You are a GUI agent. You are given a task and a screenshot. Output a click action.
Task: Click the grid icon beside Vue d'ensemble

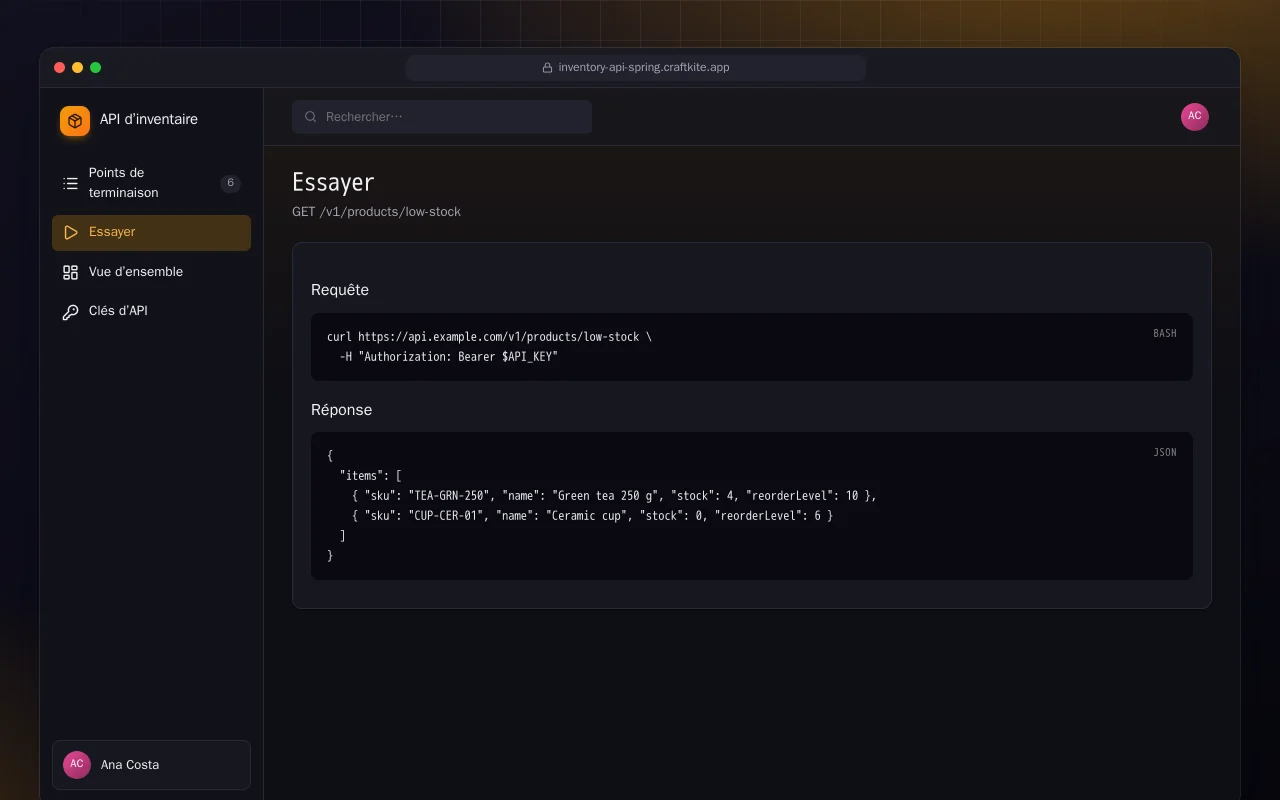click(x=70, y=272)
